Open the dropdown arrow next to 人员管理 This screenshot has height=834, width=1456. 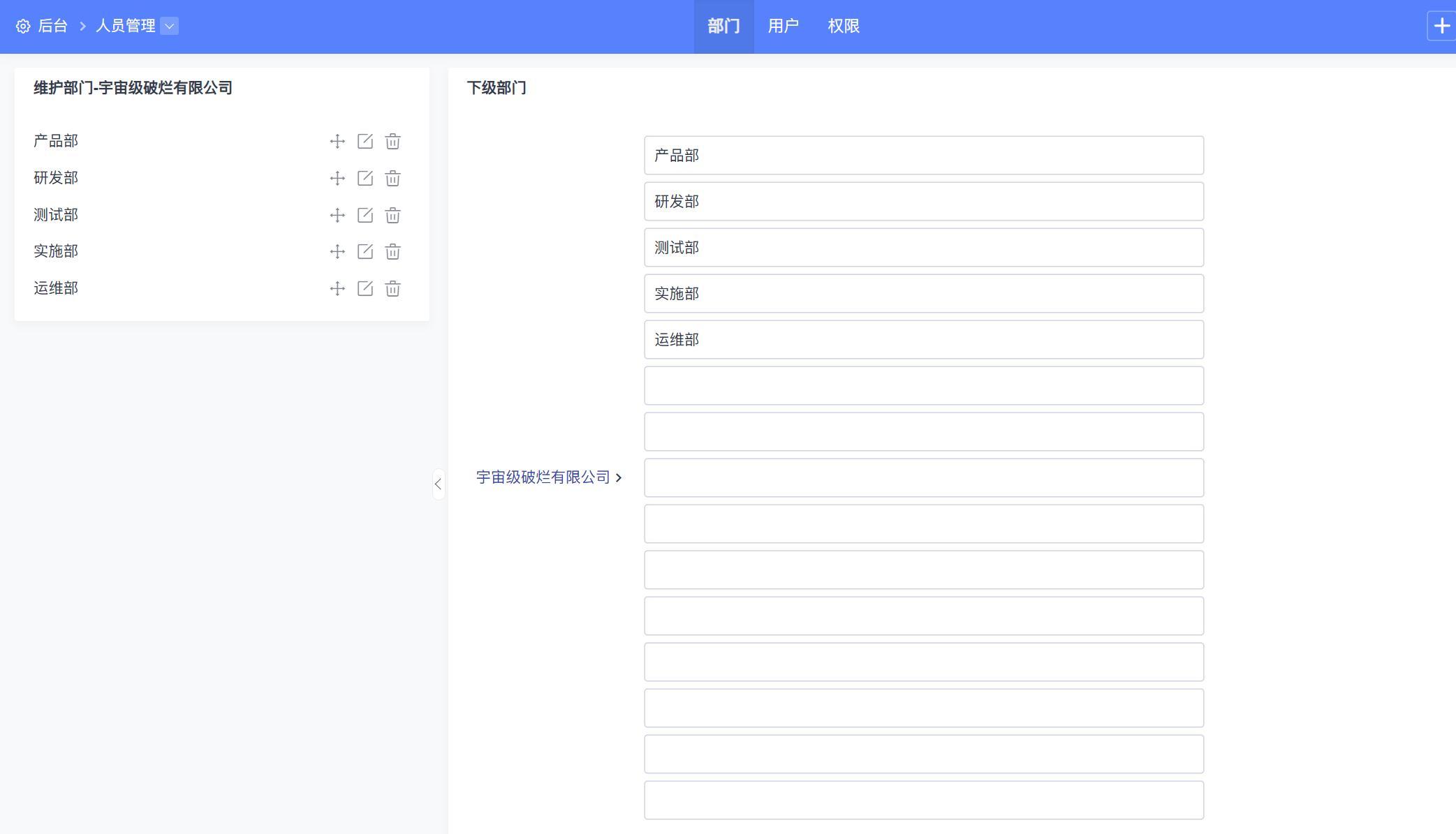[x=169, y=26]
